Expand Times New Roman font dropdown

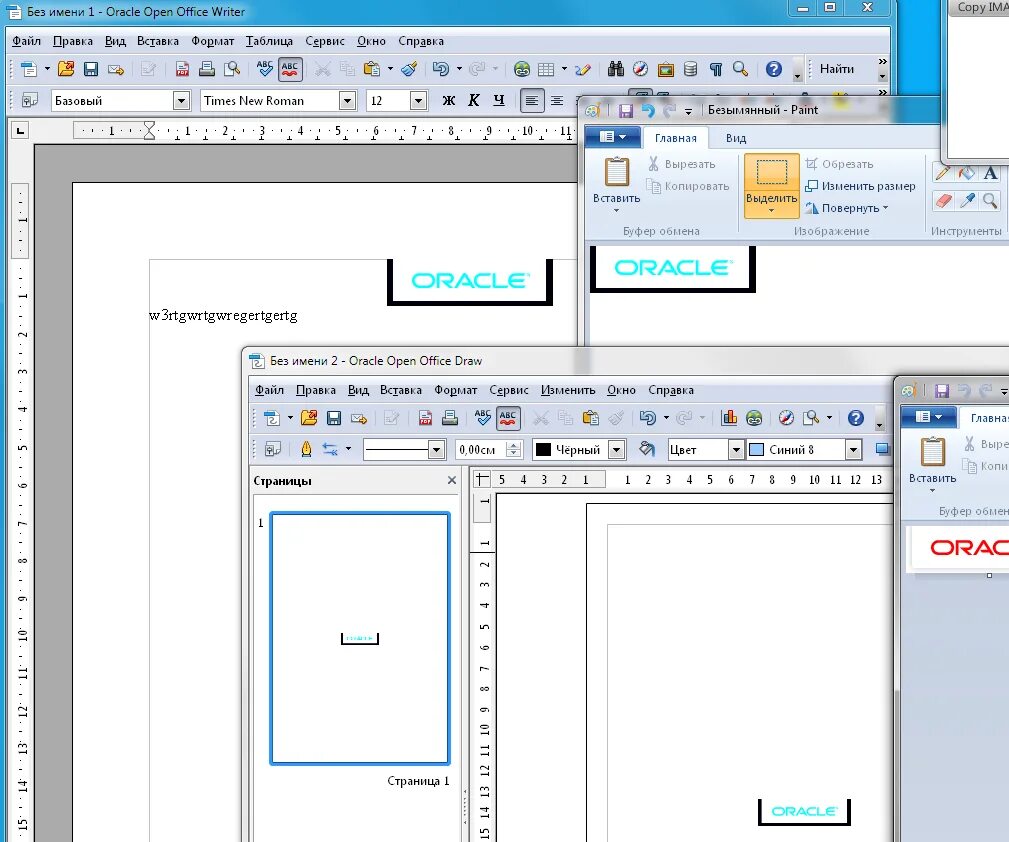[347, 100]
